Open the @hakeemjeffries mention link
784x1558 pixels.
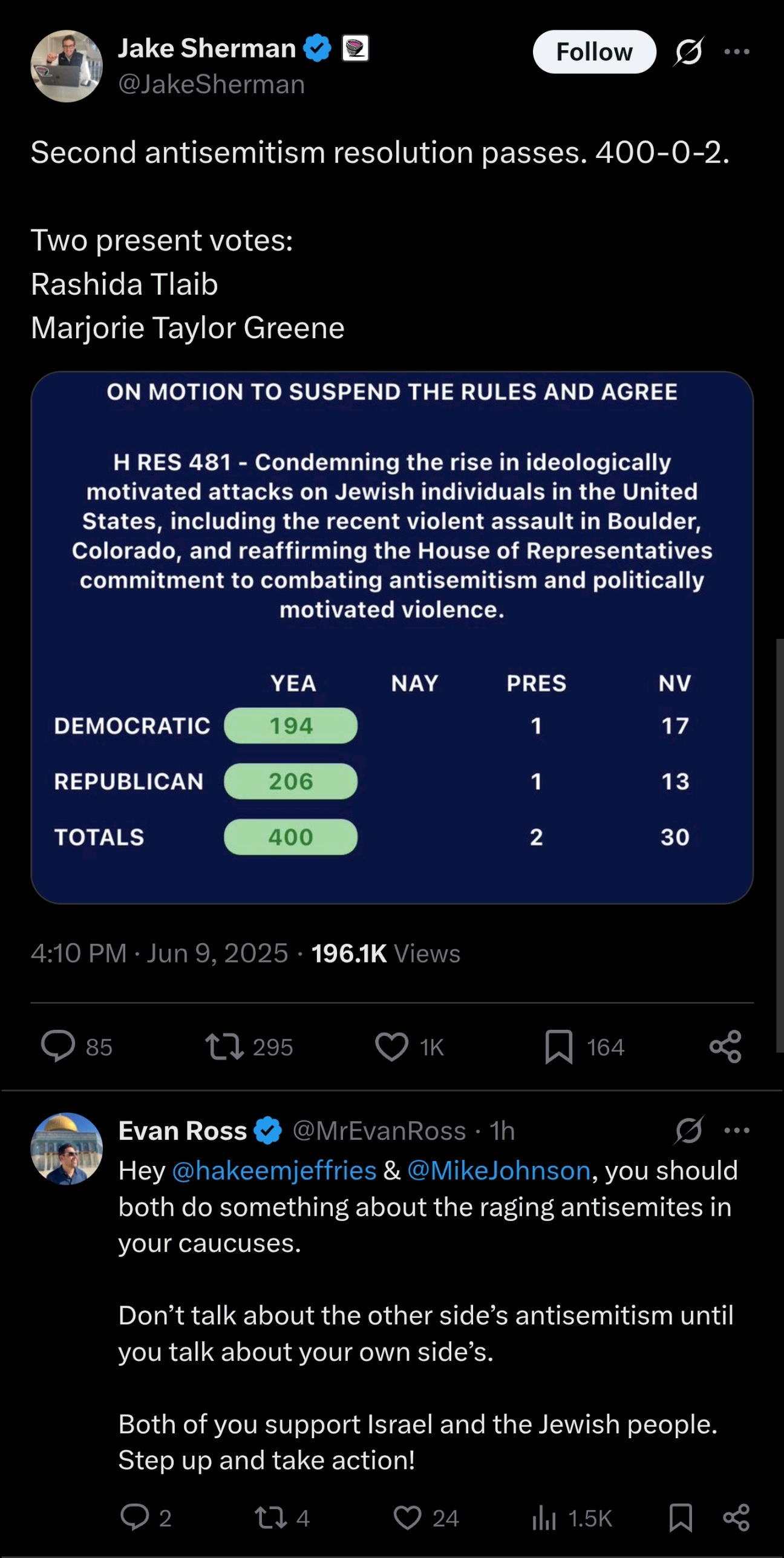[x=274, y=1171]
